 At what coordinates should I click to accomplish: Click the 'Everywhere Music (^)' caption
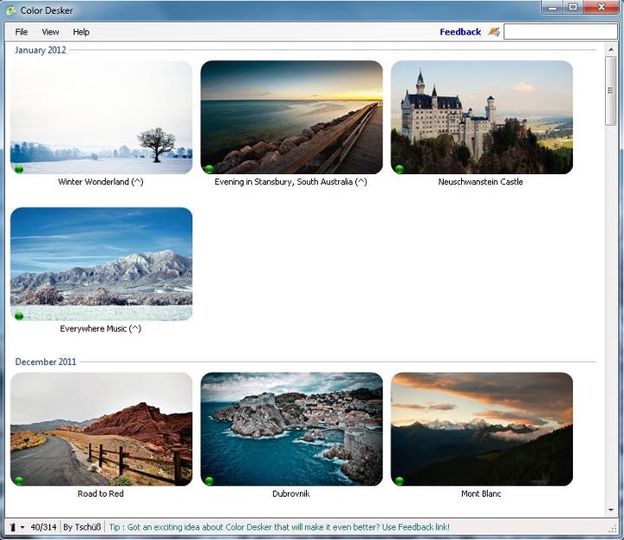click(x=101, y=329)
